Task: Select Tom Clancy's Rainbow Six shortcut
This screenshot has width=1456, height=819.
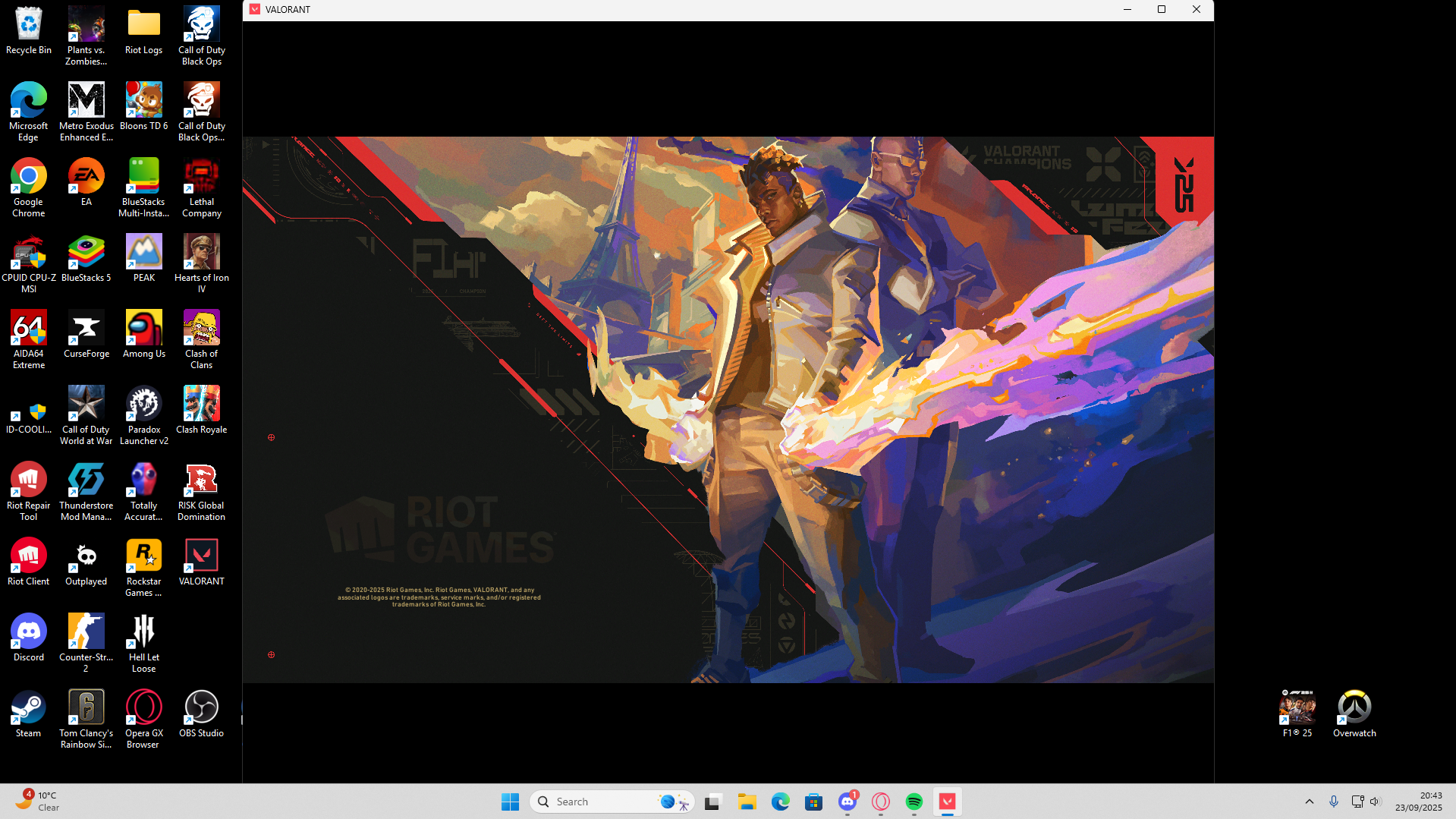Action: [x=86, y=720]
